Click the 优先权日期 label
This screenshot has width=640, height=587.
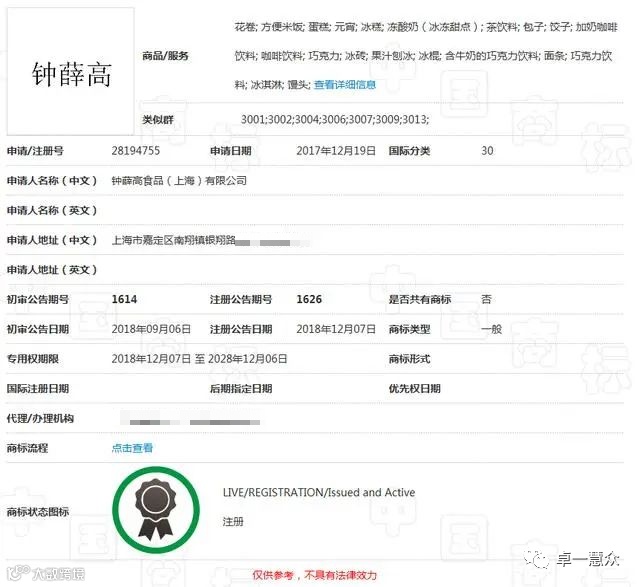coord(415,388)
